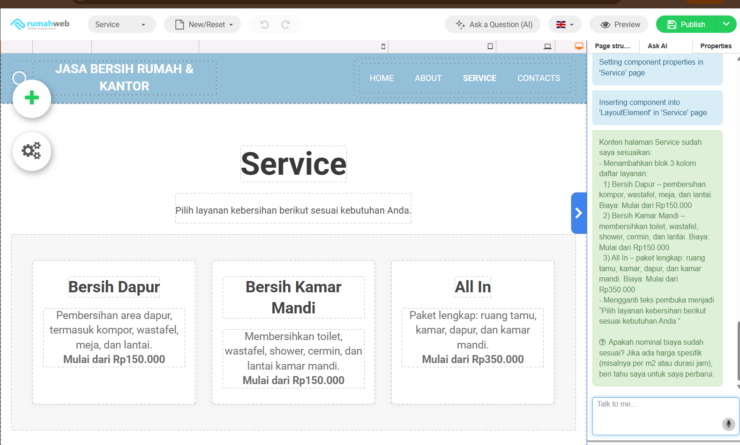Viewport: 740px width, 445px height.
Task: Collapse the right side panel arrow
Action: (x=578, y=213)
